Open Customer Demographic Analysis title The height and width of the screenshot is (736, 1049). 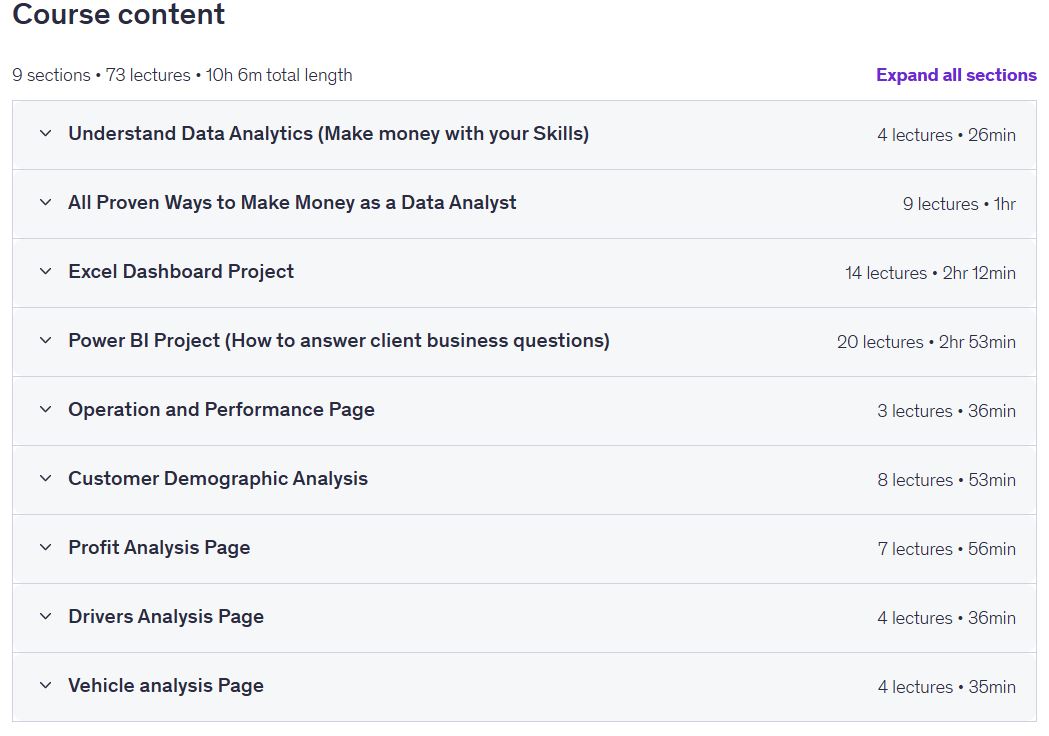click(x=218, y=478)
